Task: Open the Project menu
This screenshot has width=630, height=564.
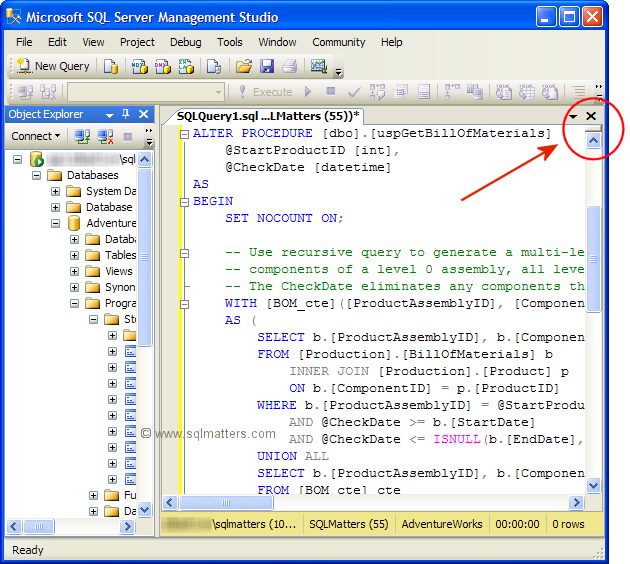Action: 137,42
